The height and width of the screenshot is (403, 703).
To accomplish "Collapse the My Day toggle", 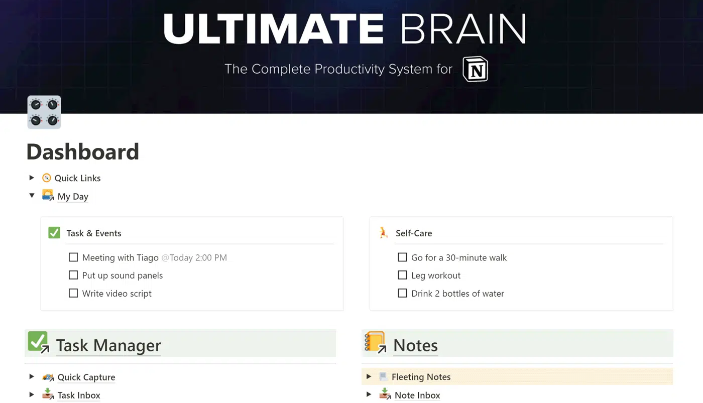I will tap(32, 195).
